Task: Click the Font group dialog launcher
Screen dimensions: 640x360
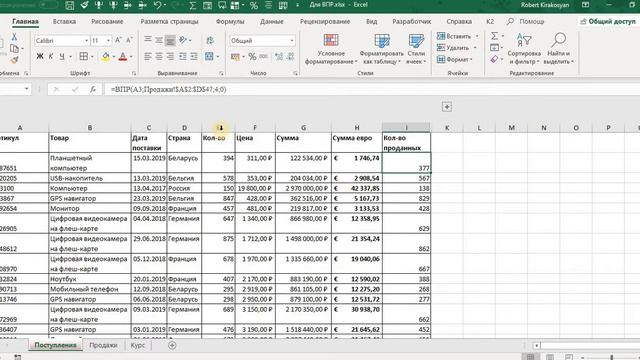Action: [x=134, y=73]
